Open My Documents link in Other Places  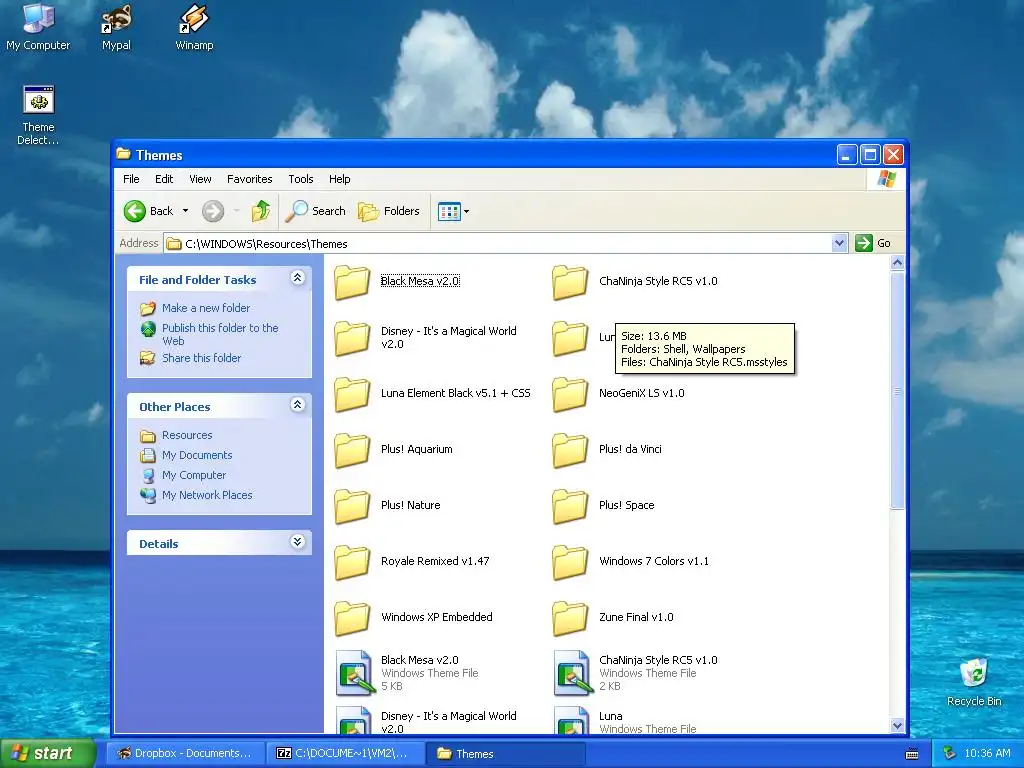pos(197,455)
